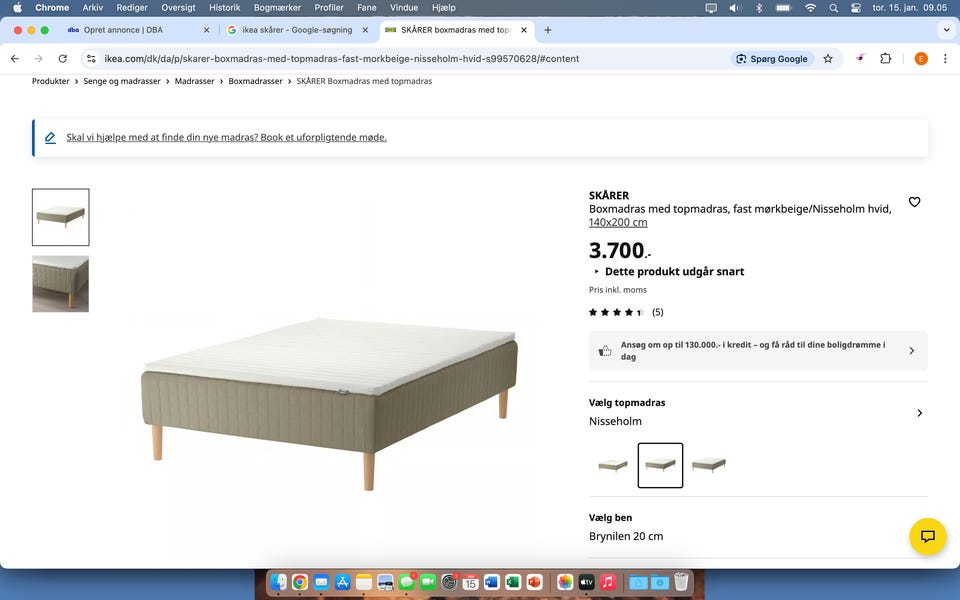
Task: Select the third topmadras variant thumbnail
Action: tap(708, 465)
